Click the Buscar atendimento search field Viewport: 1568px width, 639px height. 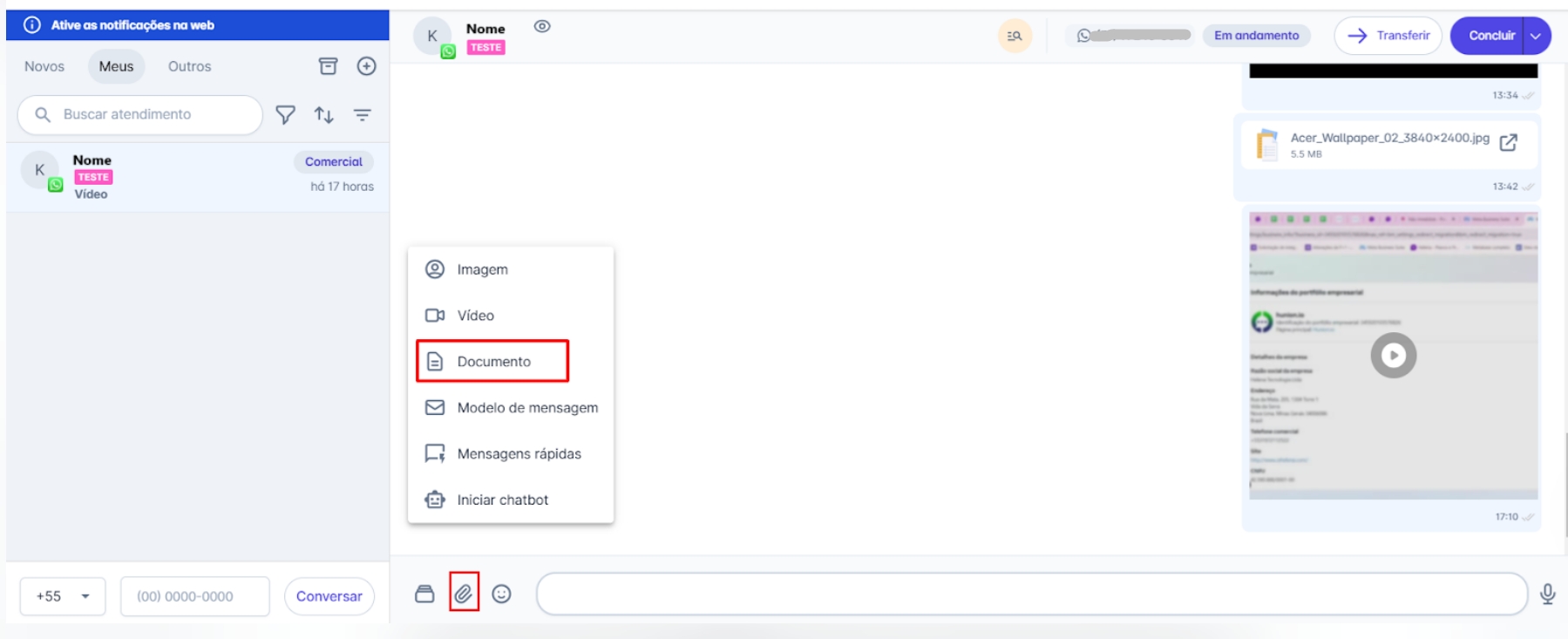(148, 114)
